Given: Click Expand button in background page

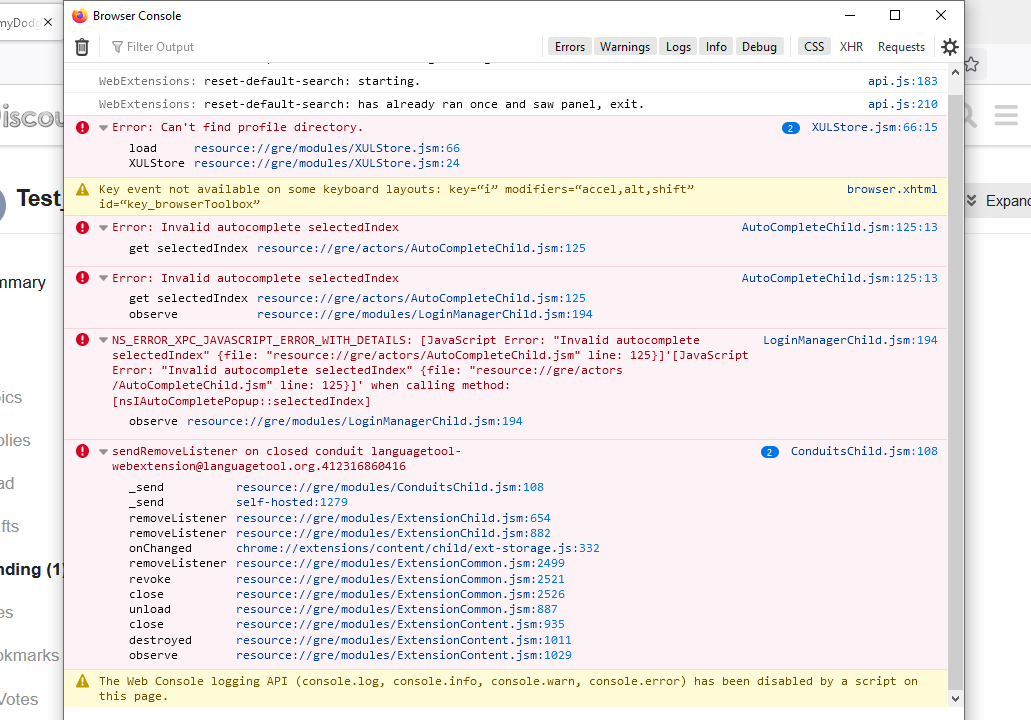Looking at the screenshot, I should click(997, 201).
